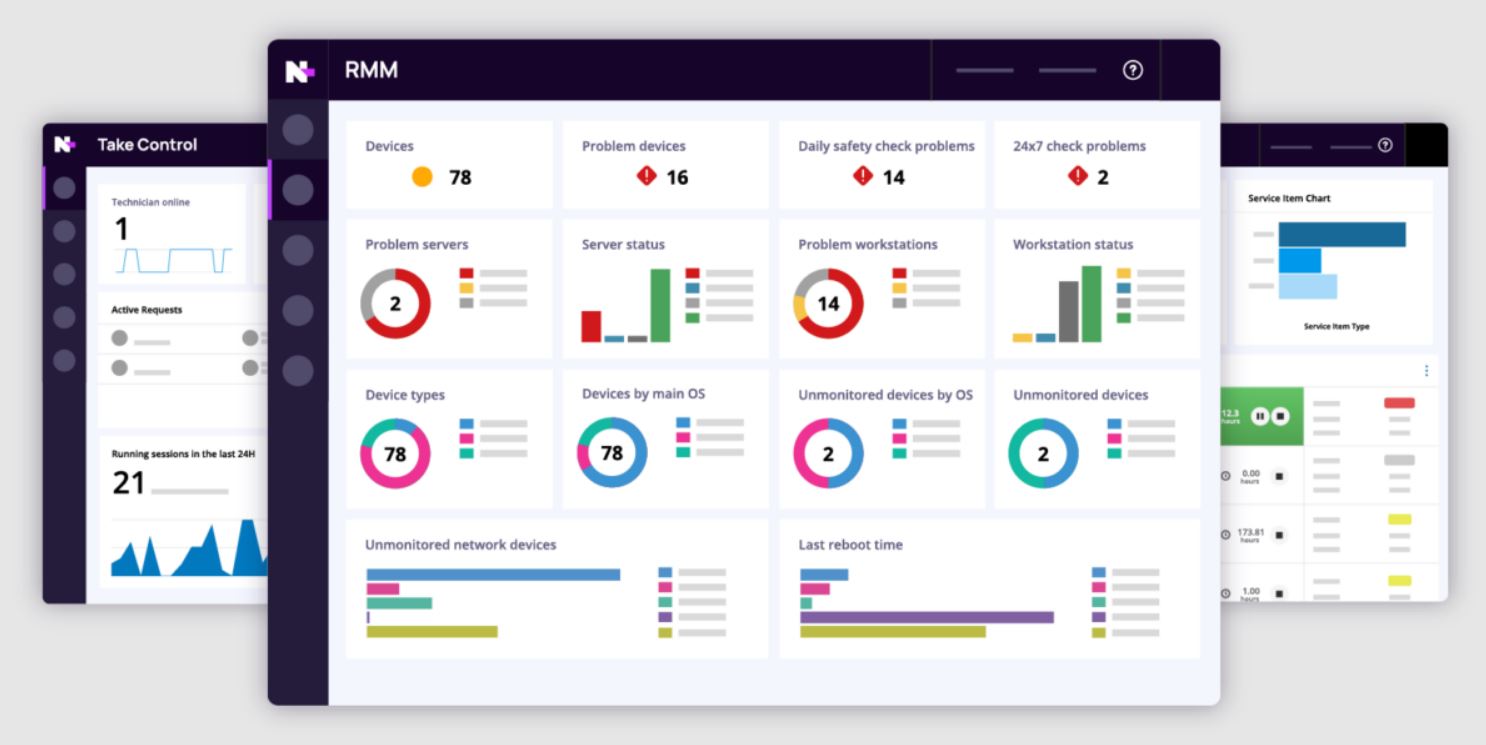Click the red status tag in the 12.3 hours row
The height and width of the screenshot is (745, 1486).
(x=1399, y=403)
